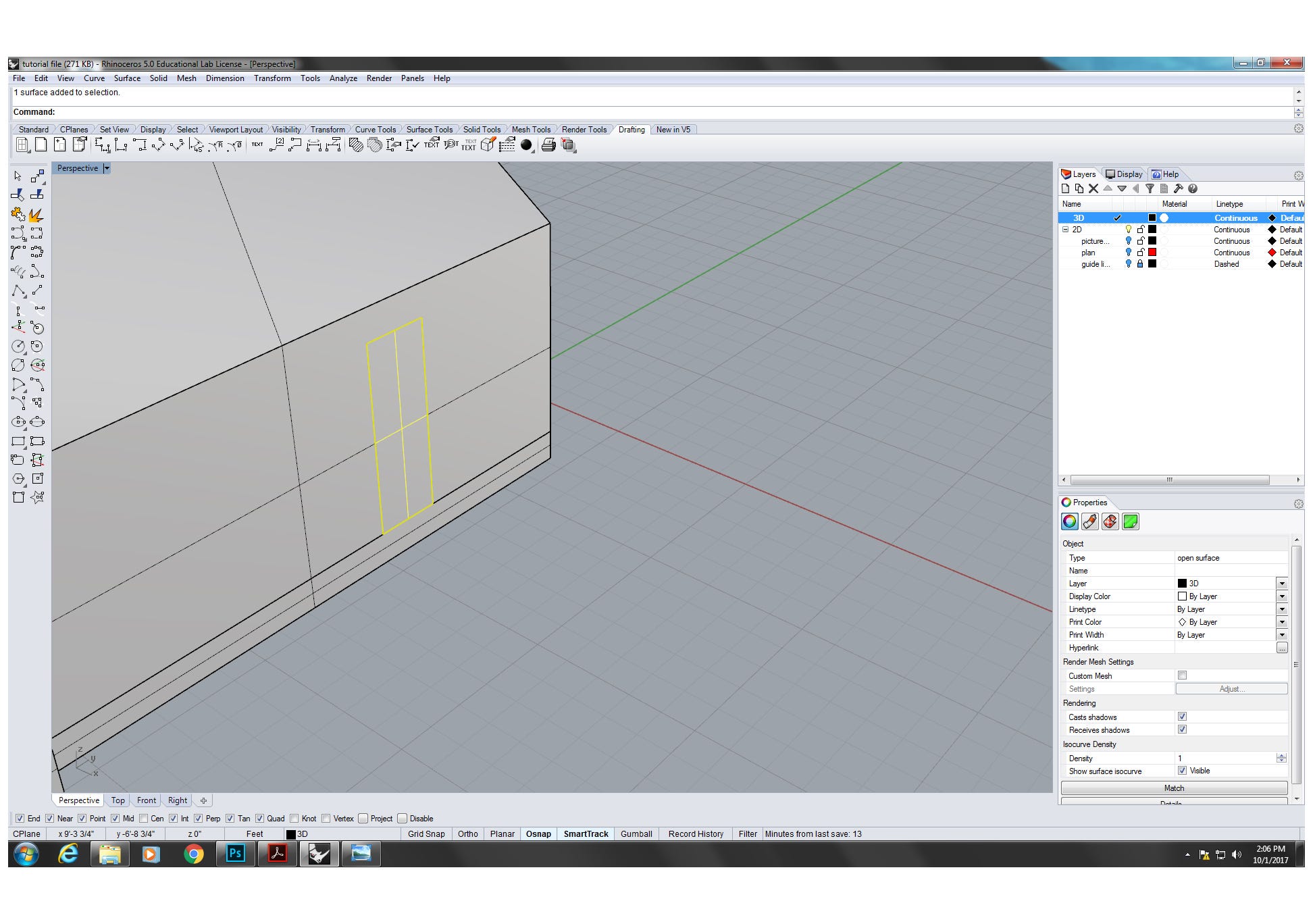Uncheck Casts shadows
1313x924 pixels.
point(1182,717)
